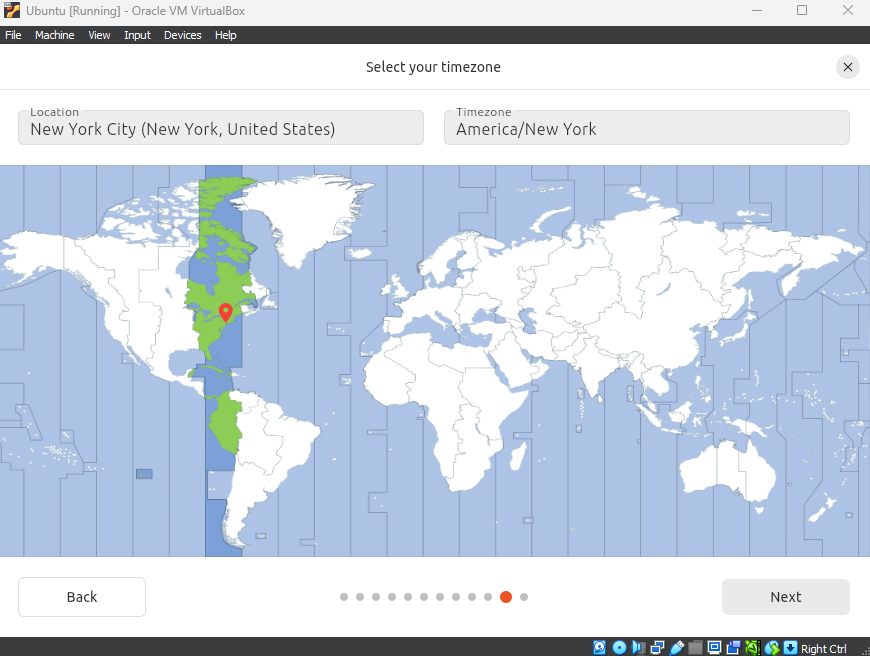This screenshot has width=870, height=656.
Task: Click the USB devices status icon
Action: 676,648
